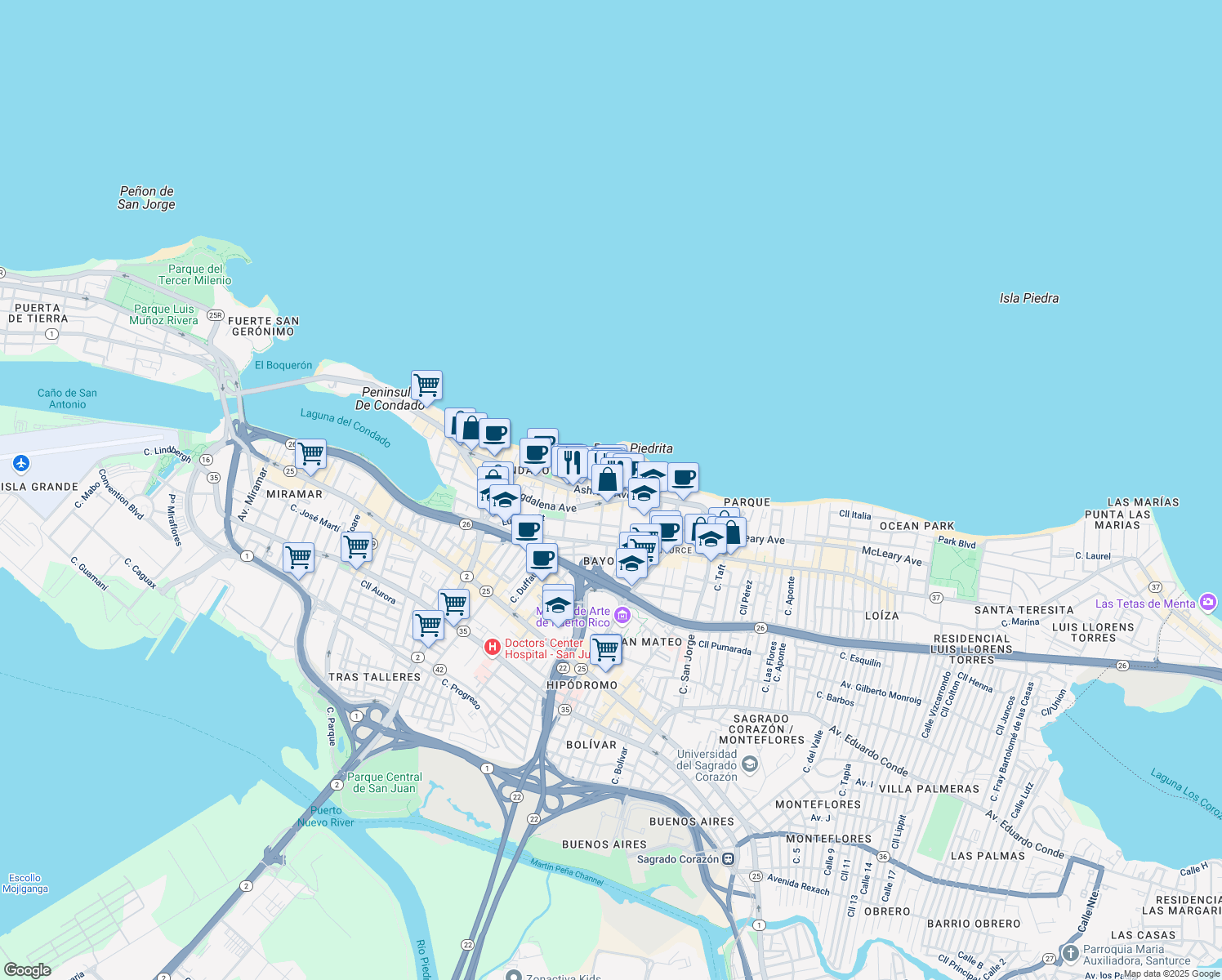Click the grocery cart marker above Hipódromo
The image size is (1222, 980).
click(x=605, y=649)
